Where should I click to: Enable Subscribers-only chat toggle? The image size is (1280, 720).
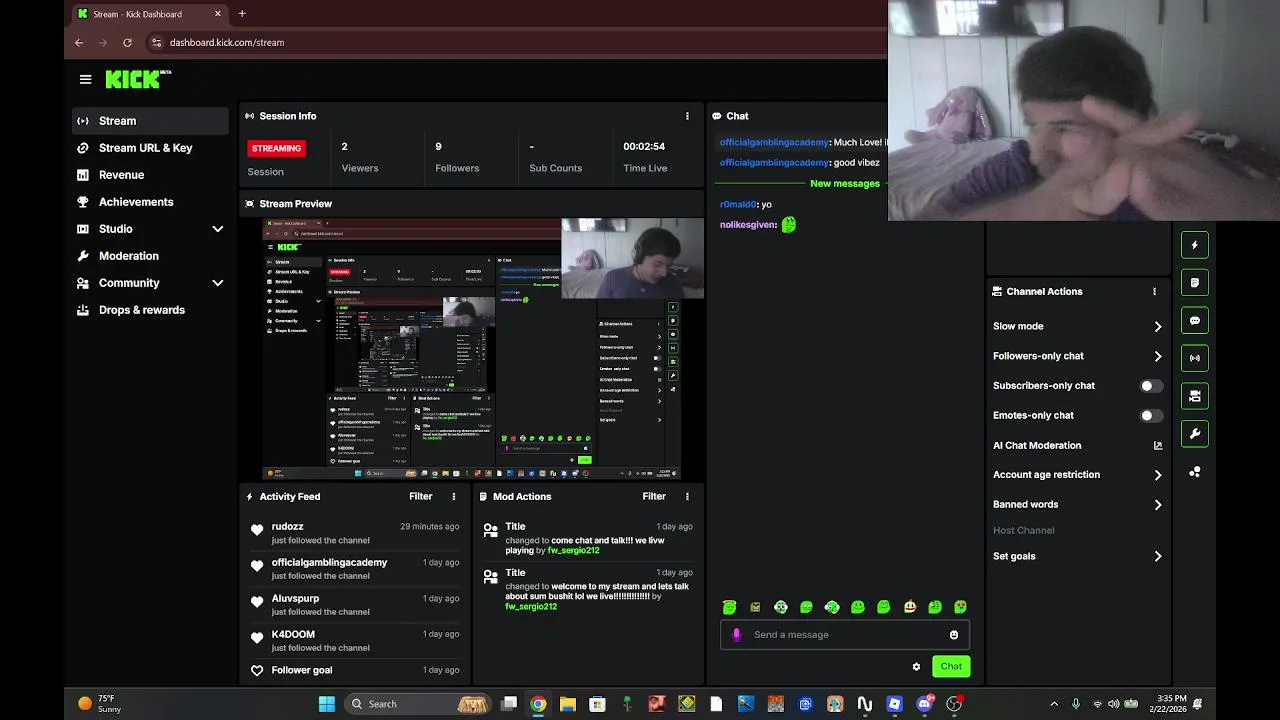[x=1151, y=386]
